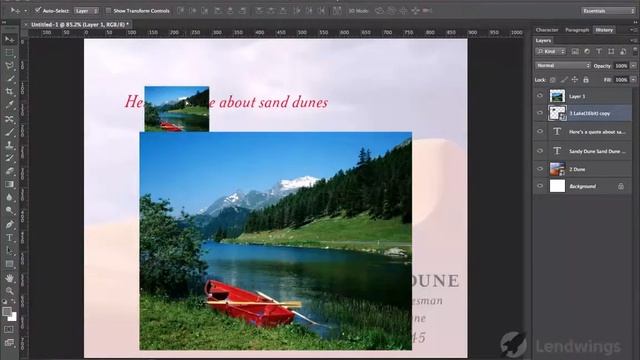Select the Move tool

point(9,39)
